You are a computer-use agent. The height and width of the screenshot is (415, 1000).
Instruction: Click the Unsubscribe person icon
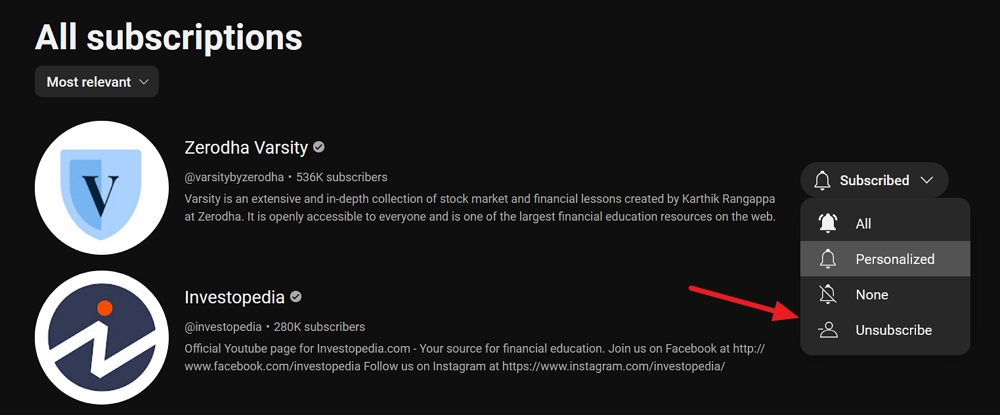pyautogui.click(x=827, y=330)
